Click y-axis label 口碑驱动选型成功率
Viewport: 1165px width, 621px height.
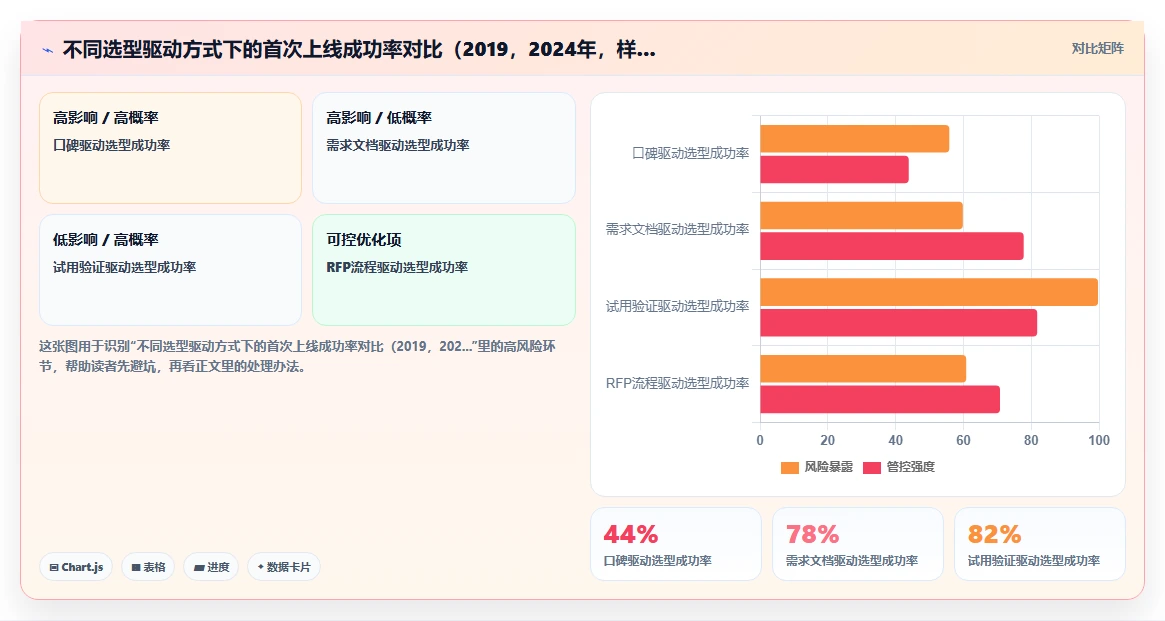pos(690,153)
